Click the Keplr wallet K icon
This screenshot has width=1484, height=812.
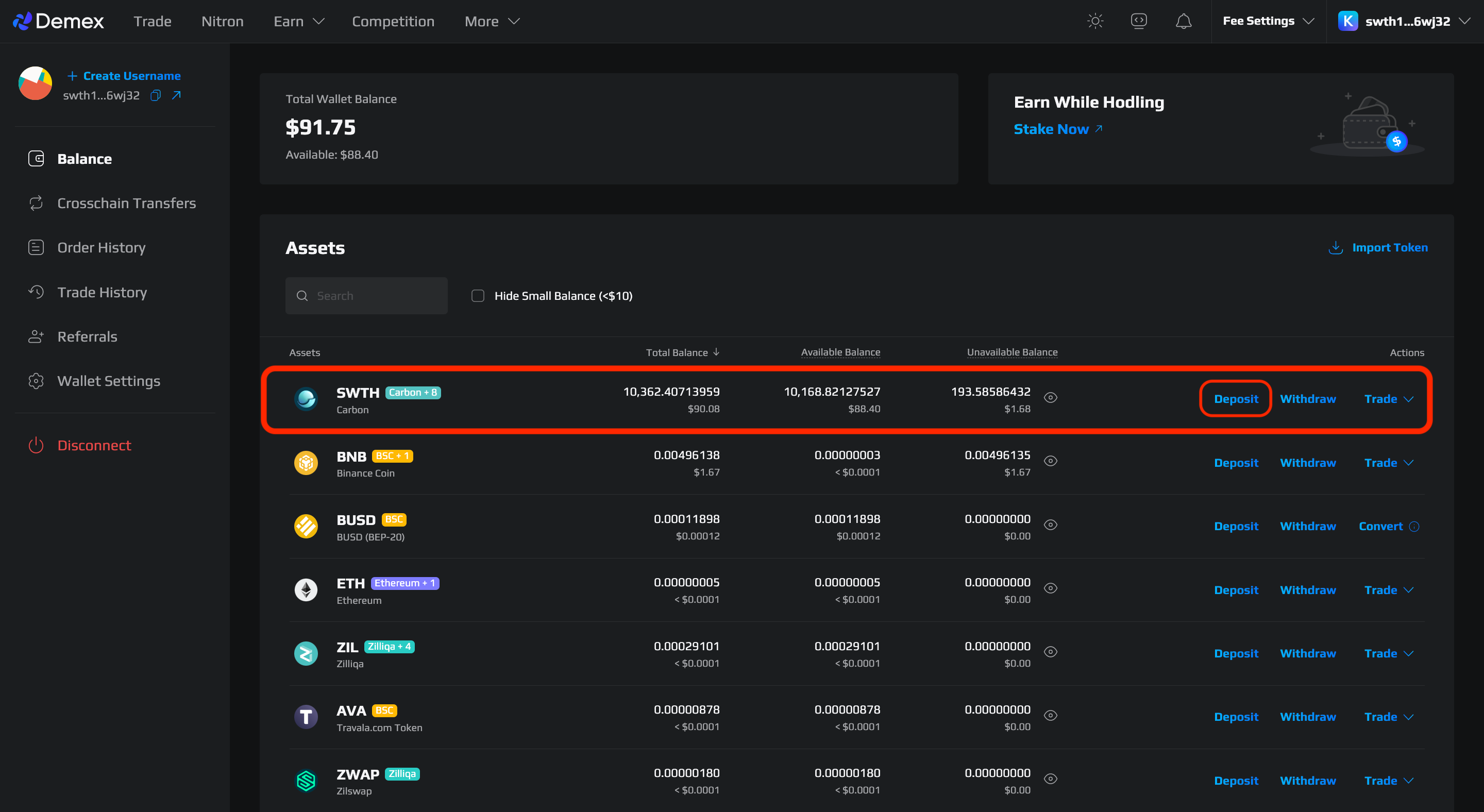[x=1347, y=21]
